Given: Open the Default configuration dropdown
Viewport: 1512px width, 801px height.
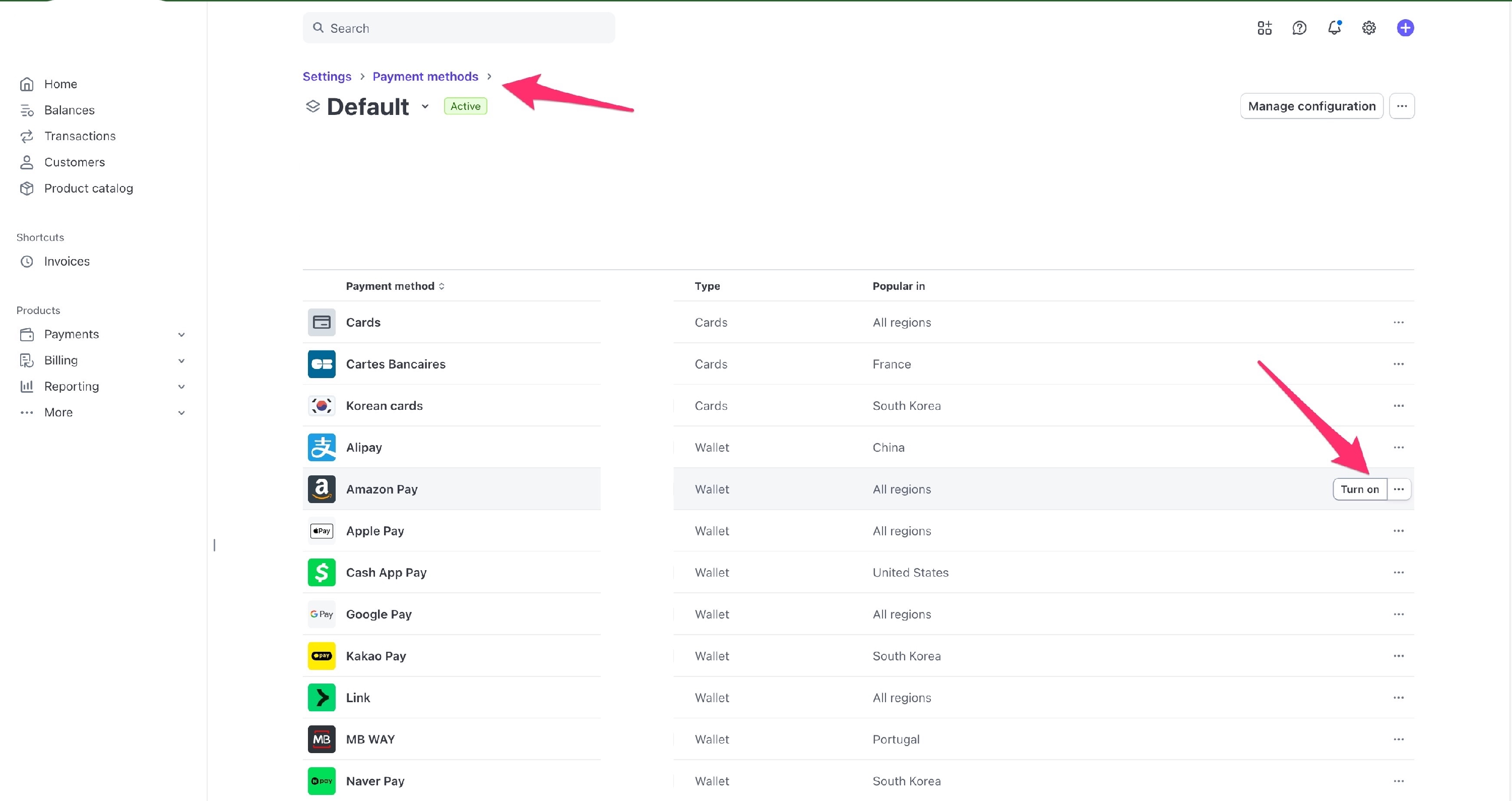Looking at the screenshot, I should (425, 107).
